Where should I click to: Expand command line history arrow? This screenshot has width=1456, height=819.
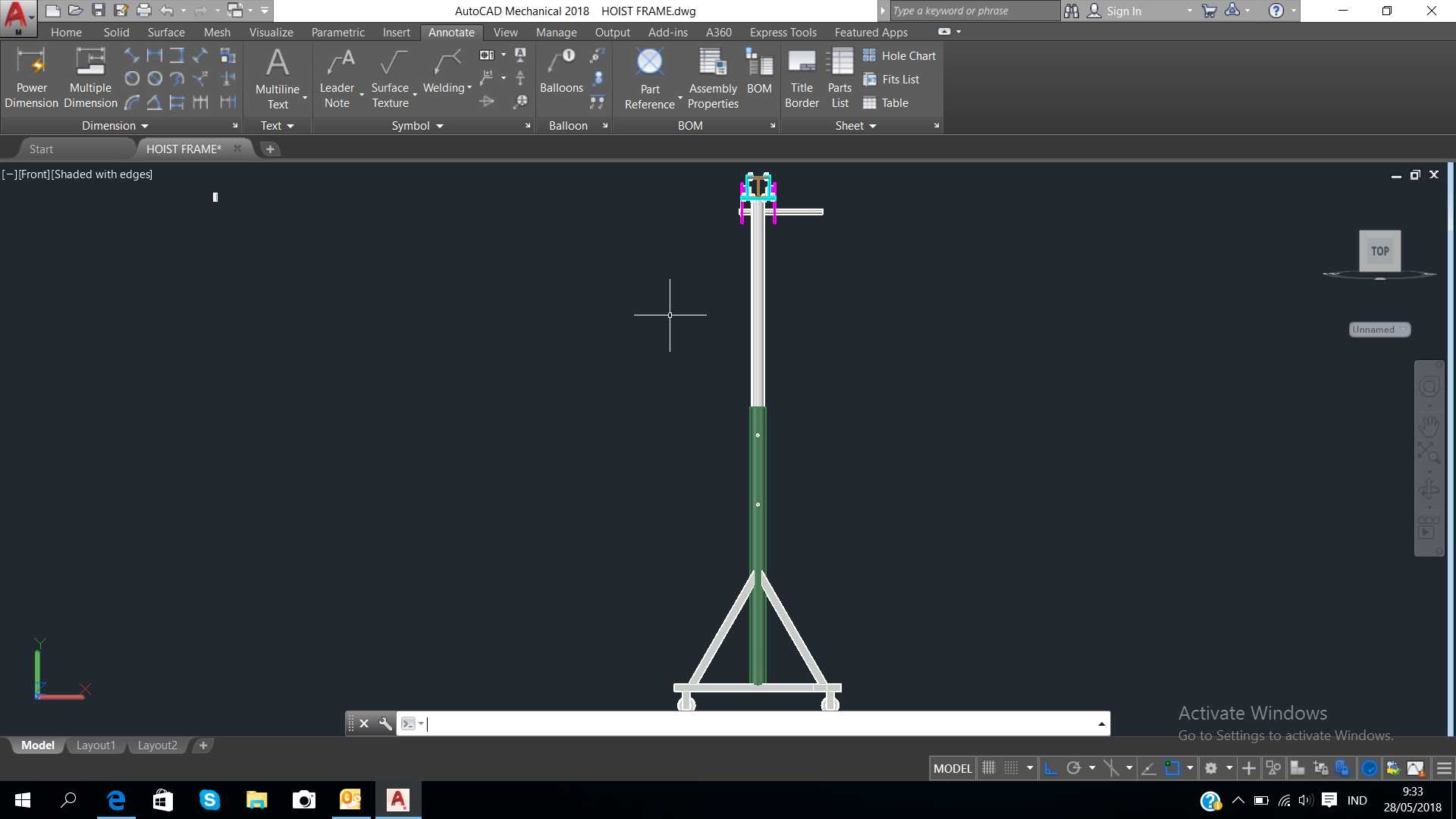(1101, 724)
